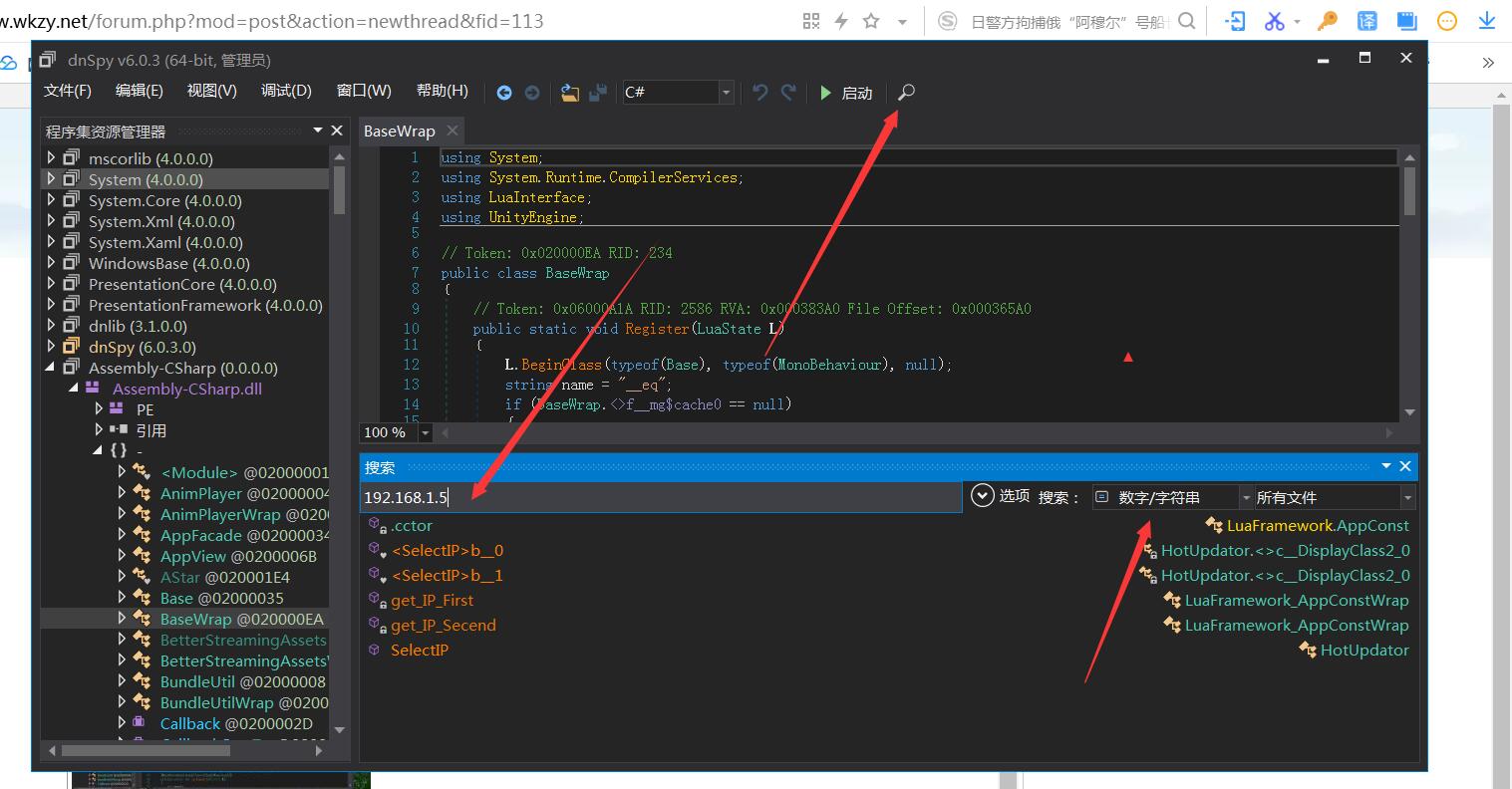
Task: Click the assembly explorer horizontal scrollbar
Action: click(x=145, y=750)
